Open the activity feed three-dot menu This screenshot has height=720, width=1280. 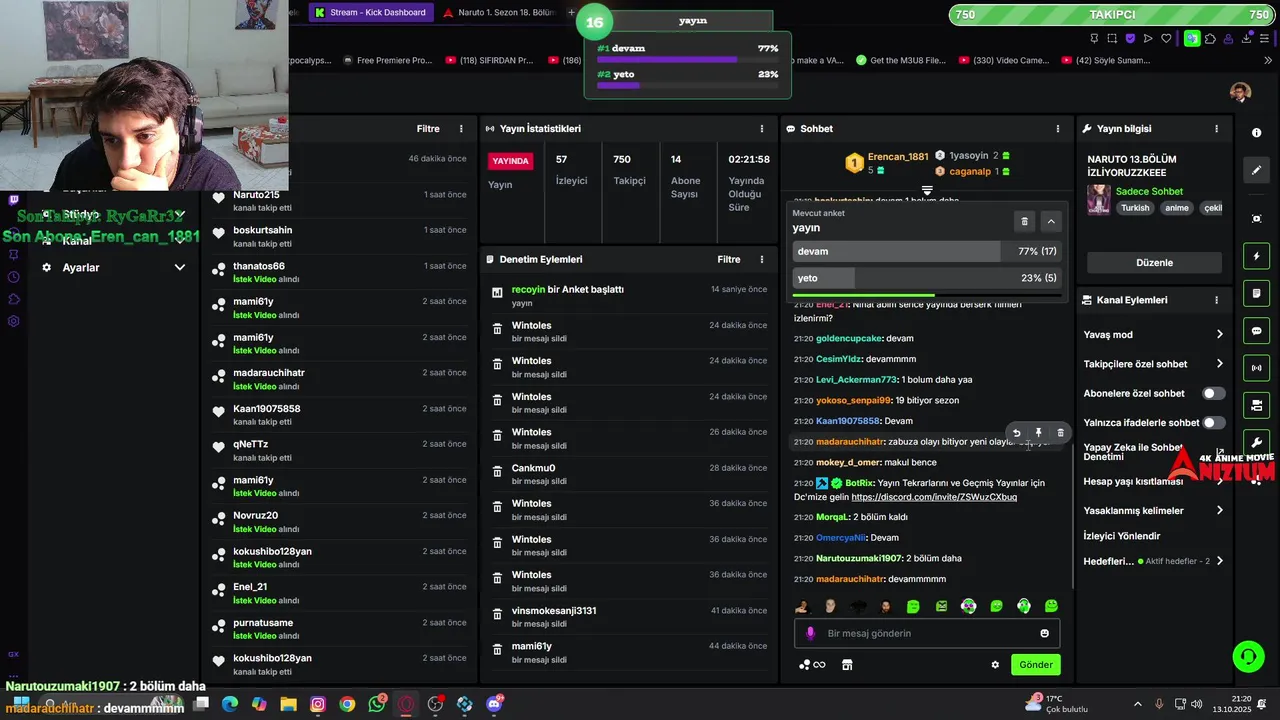461,129
